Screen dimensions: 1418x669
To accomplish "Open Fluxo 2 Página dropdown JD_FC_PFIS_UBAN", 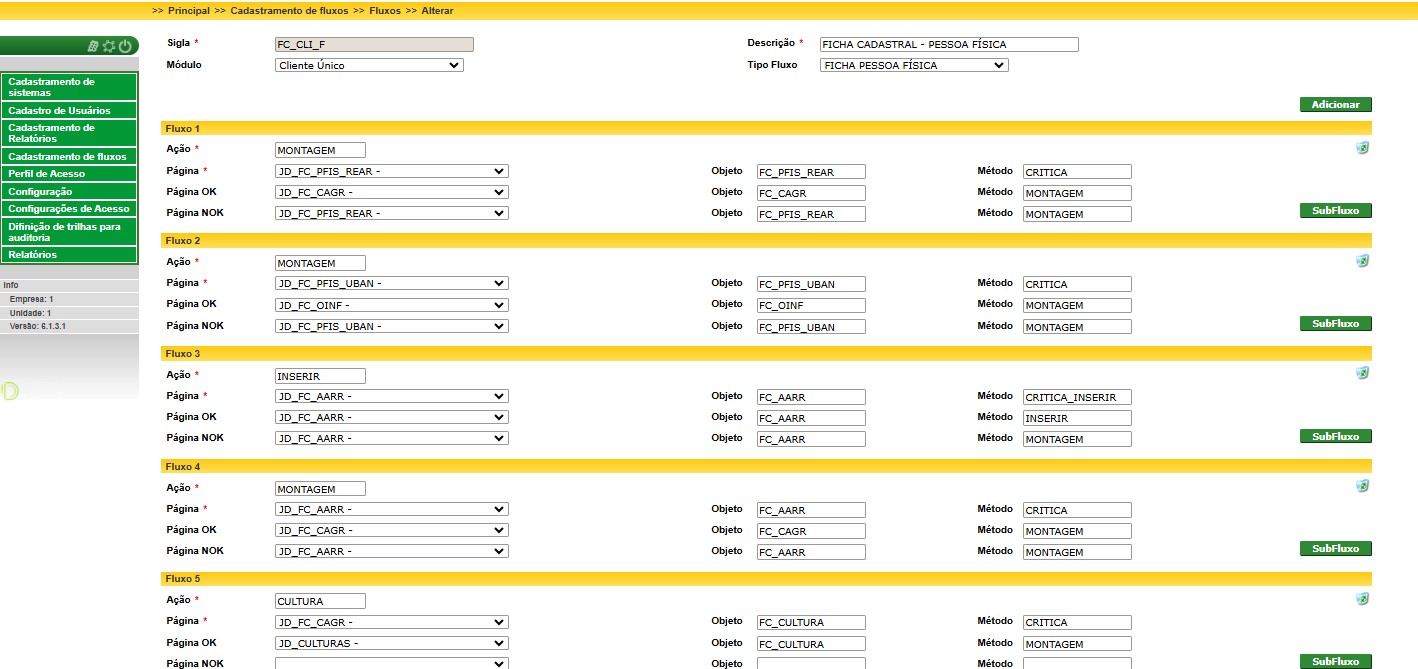I will 392,283.
